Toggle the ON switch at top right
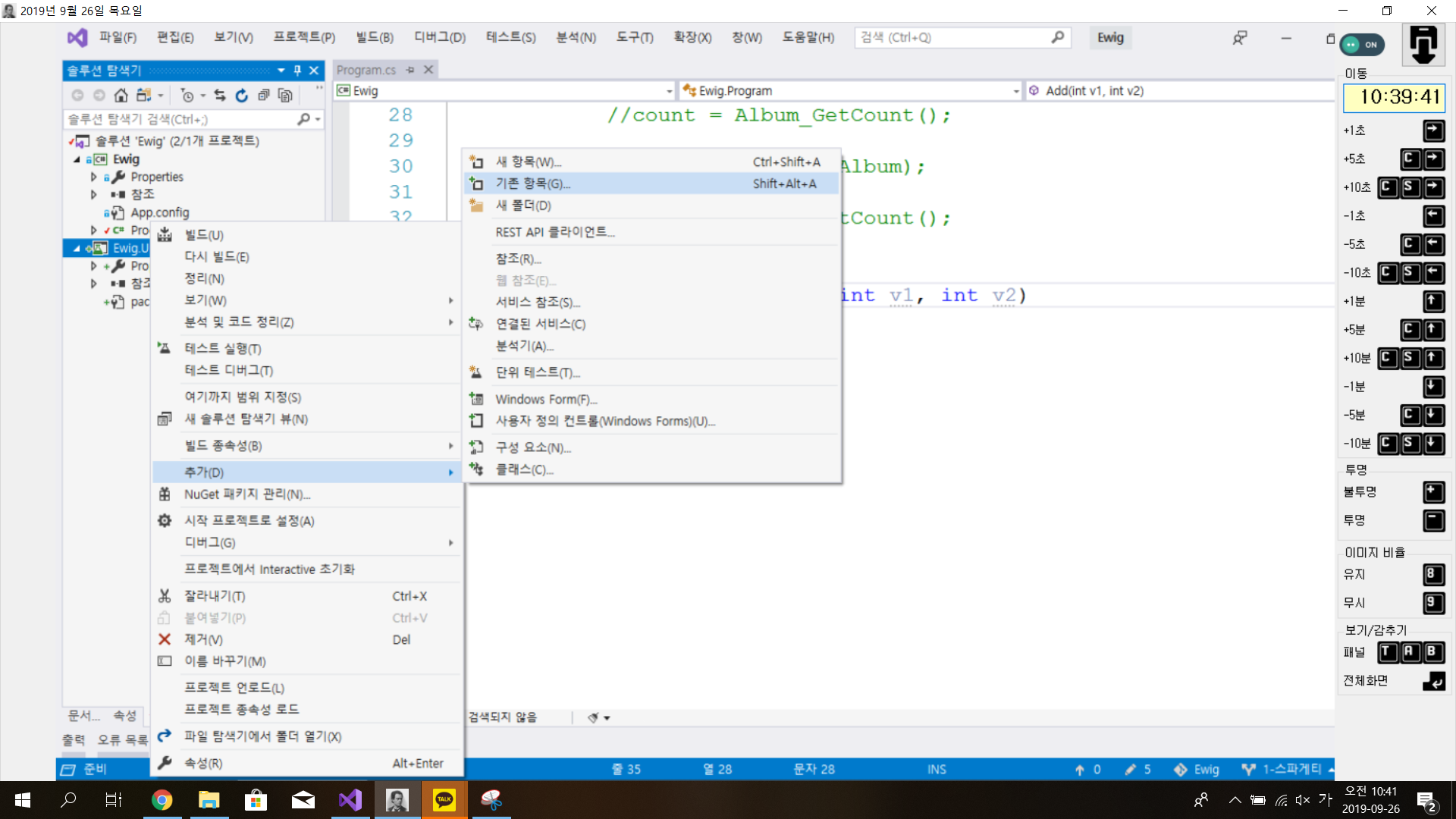The width and height of the screenshot is (1456, 819). point(1362,45)
